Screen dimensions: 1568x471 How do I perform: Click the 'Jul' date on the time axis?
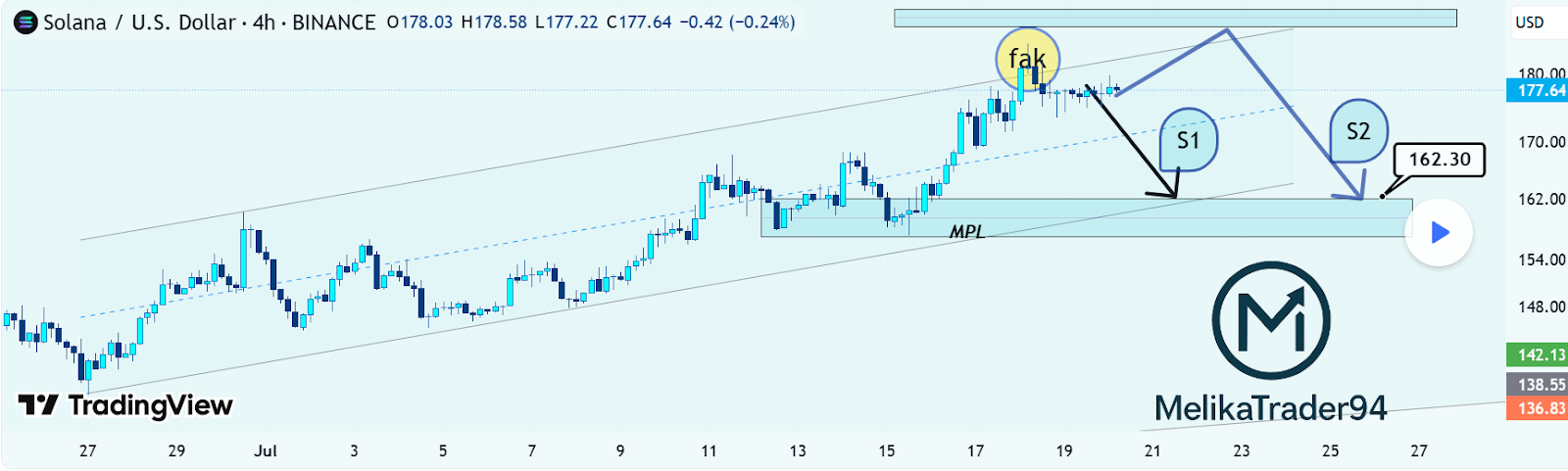coord(265,451)
